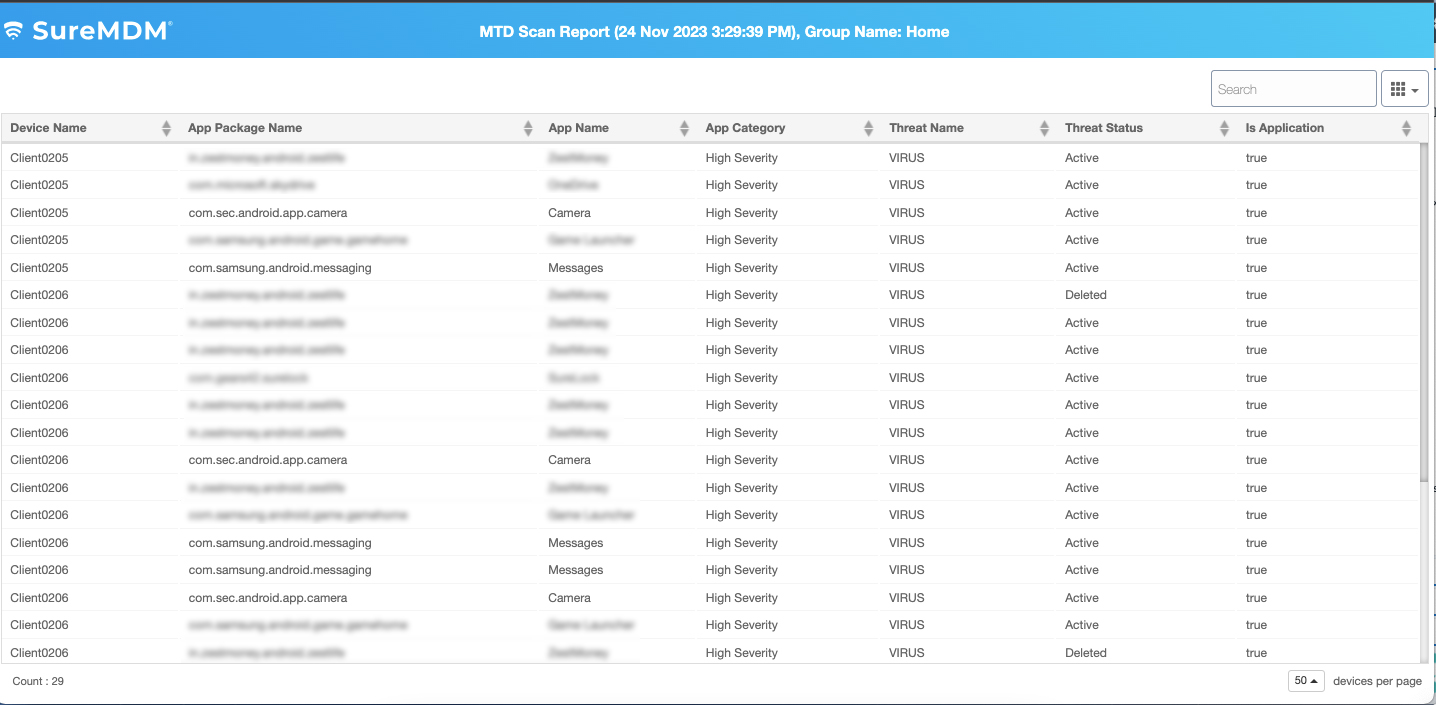Click the ascending sort arrow on App Package Name

(x=527, y=123)
